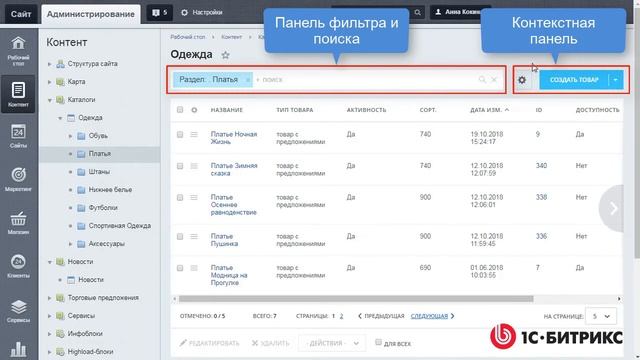The image size is (640, 360).
Task: Collapse the Каталоги tree node
Action: coord(50,100)
